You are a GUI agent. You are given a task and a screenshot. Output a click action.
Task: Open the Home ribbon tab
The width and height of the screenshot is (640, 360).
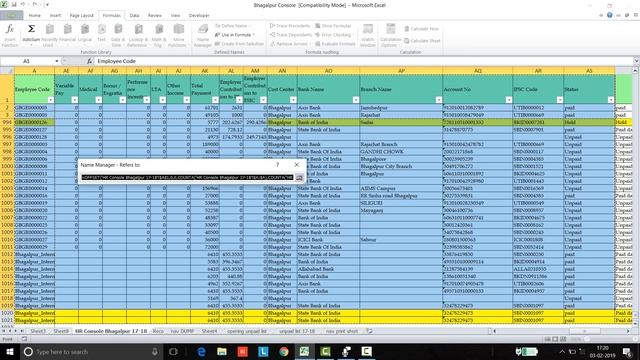35,16
